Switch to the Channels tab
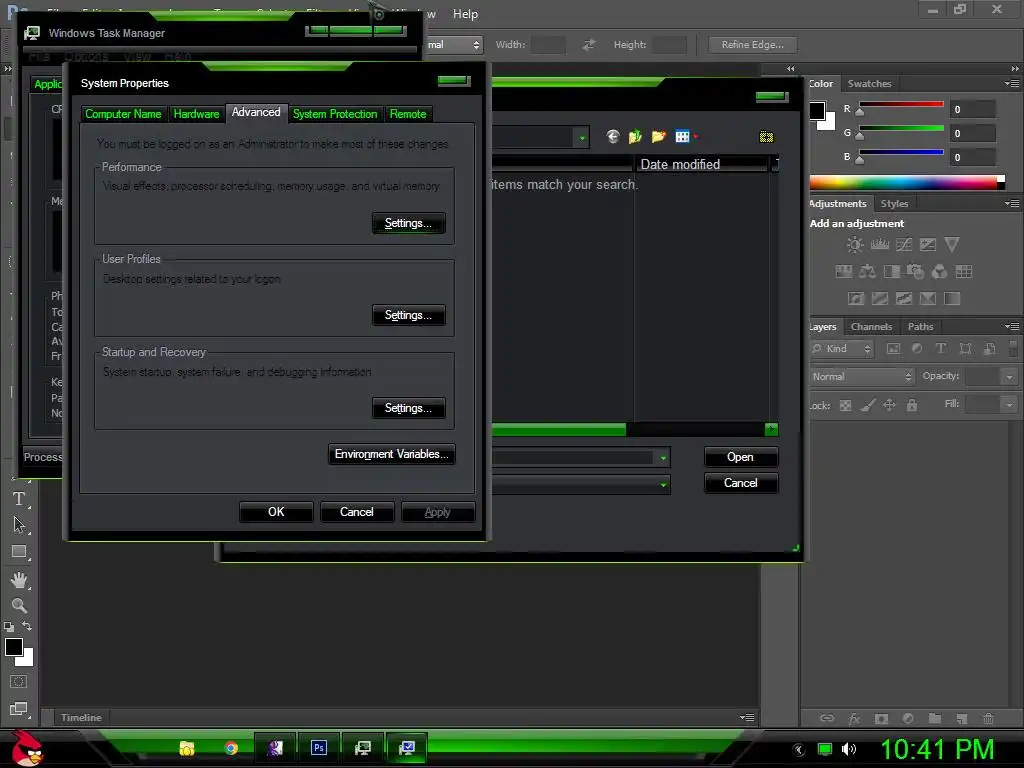The image size is (1024, 768). 871,327
